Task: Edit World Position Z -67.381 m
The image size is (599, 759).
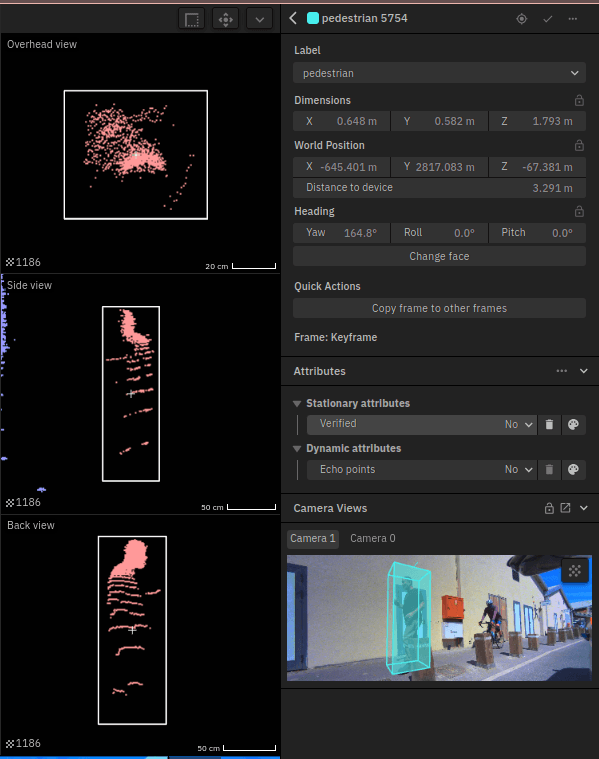Action: (x=538, y=167)
